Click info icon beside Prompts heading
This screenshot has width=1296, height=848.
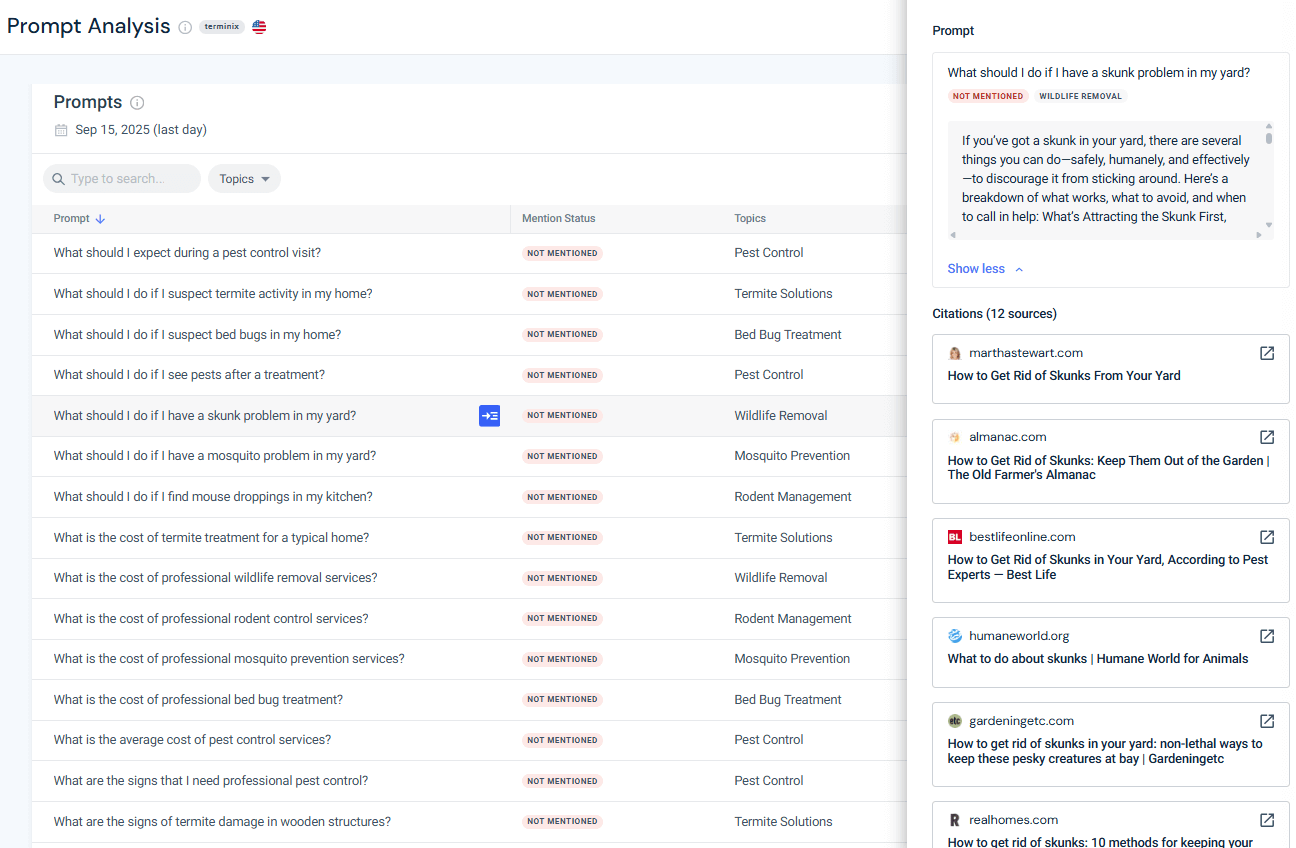tap(137, 103)
